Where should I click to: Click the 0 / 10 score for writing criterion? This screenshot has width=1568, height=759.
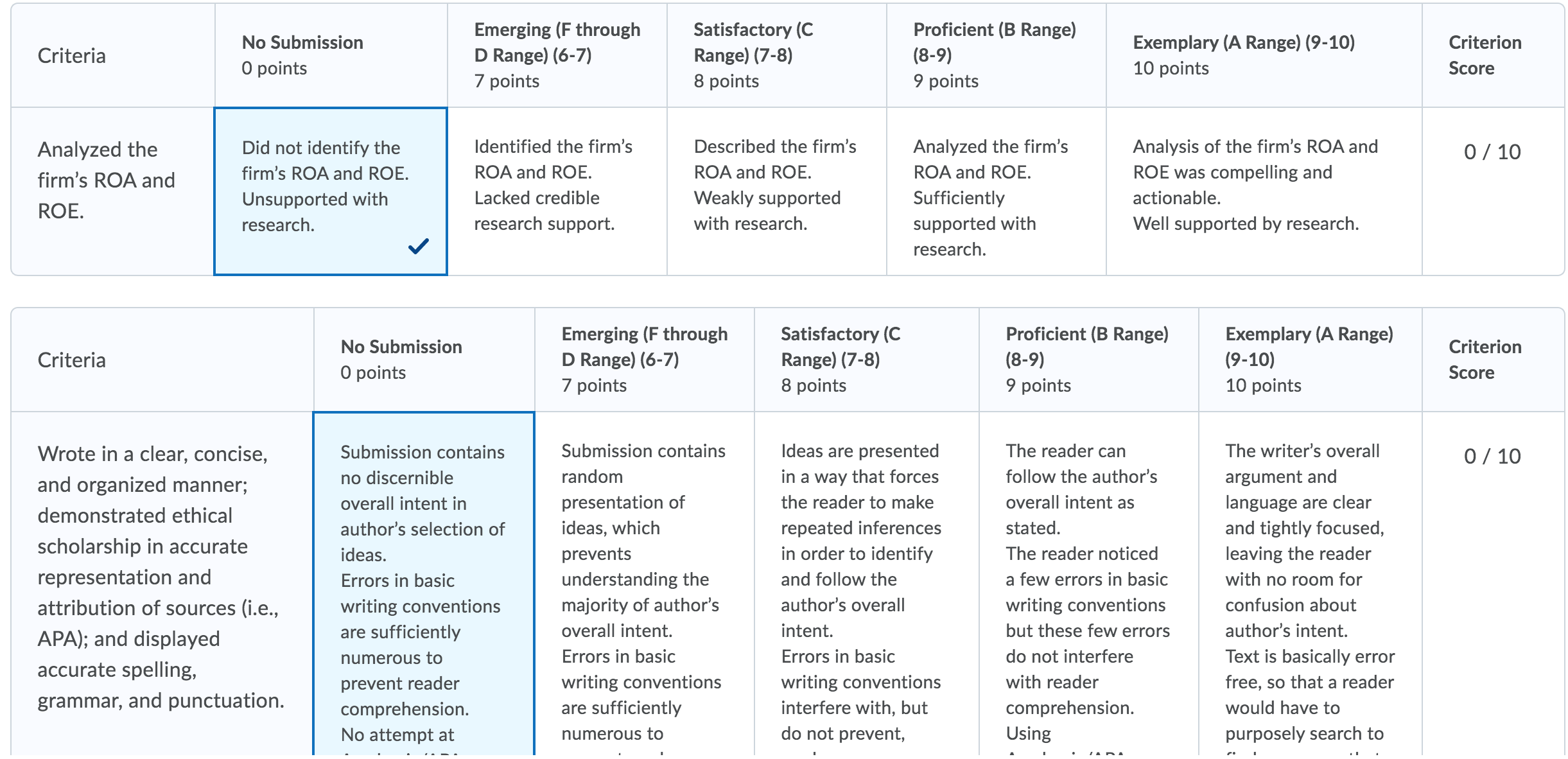click(x=1492, y=457)
